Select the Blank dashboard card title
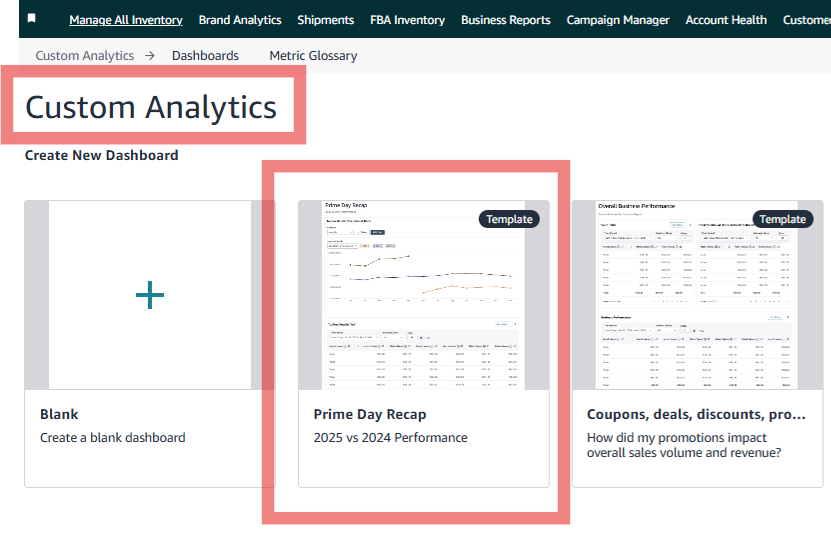The width and height of the screenshot is (831, 542). (x=59, y=414)
